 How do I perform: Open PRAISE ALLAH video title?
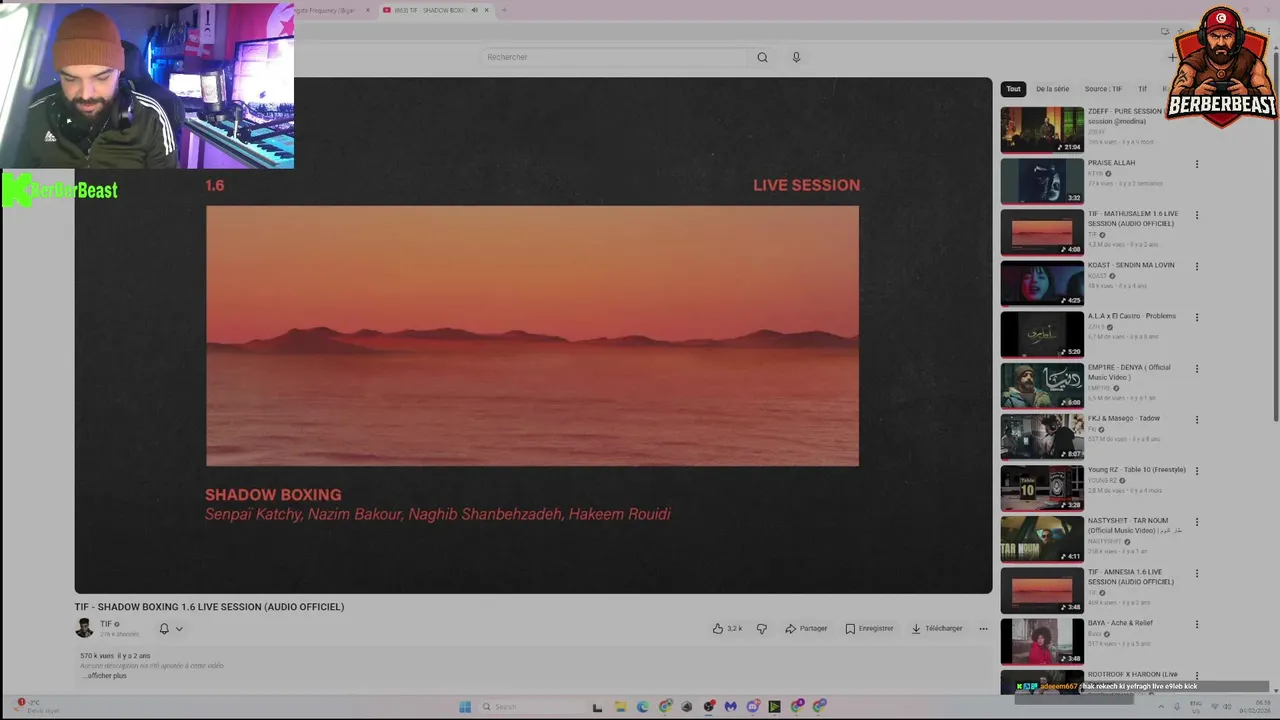click(1111, 163)
